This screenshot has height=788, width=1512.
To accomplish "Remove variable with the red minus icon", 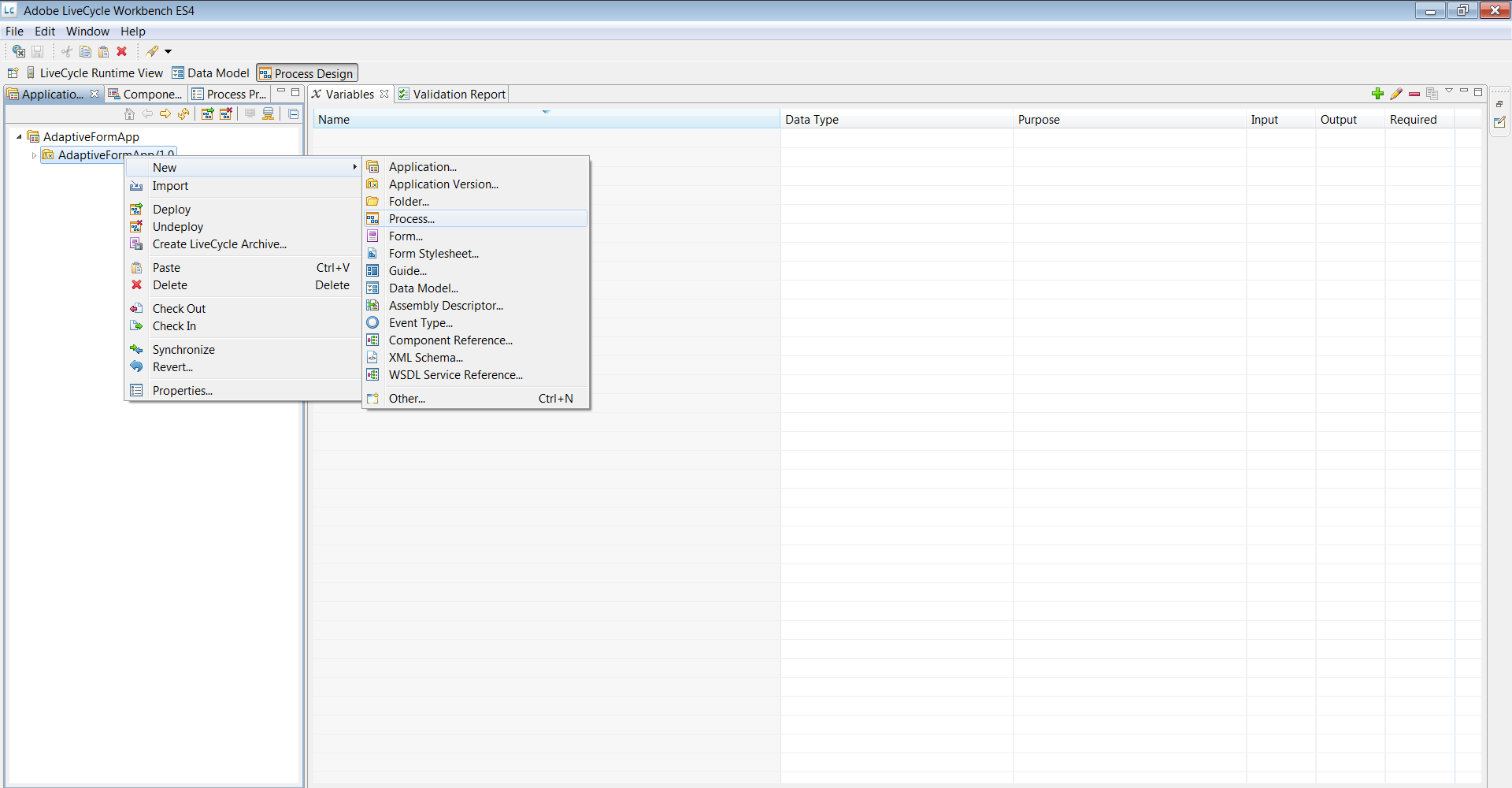I will pos(1414,94).
